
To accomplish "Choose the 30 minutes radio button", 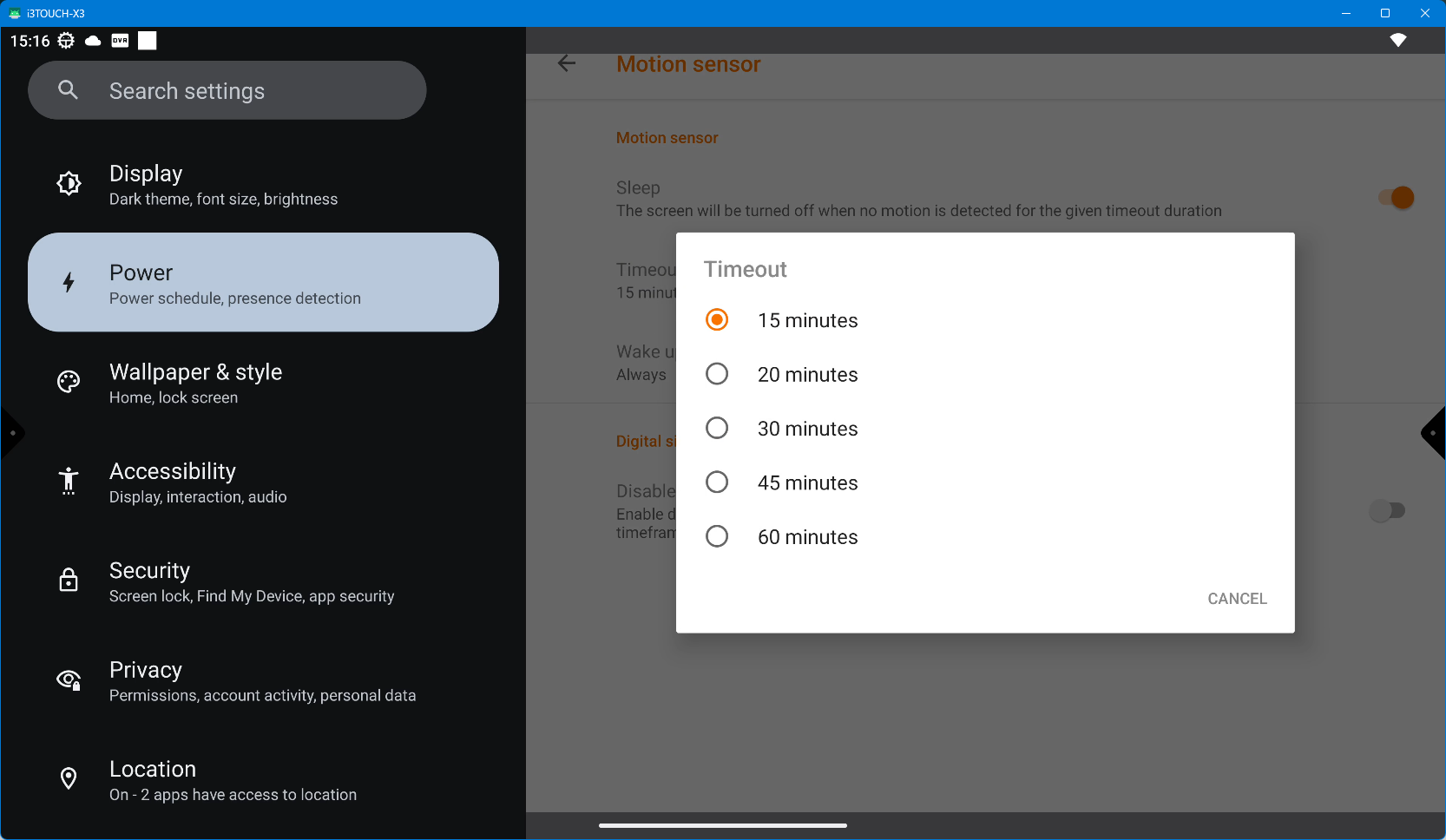I will [x=717, y=429].
